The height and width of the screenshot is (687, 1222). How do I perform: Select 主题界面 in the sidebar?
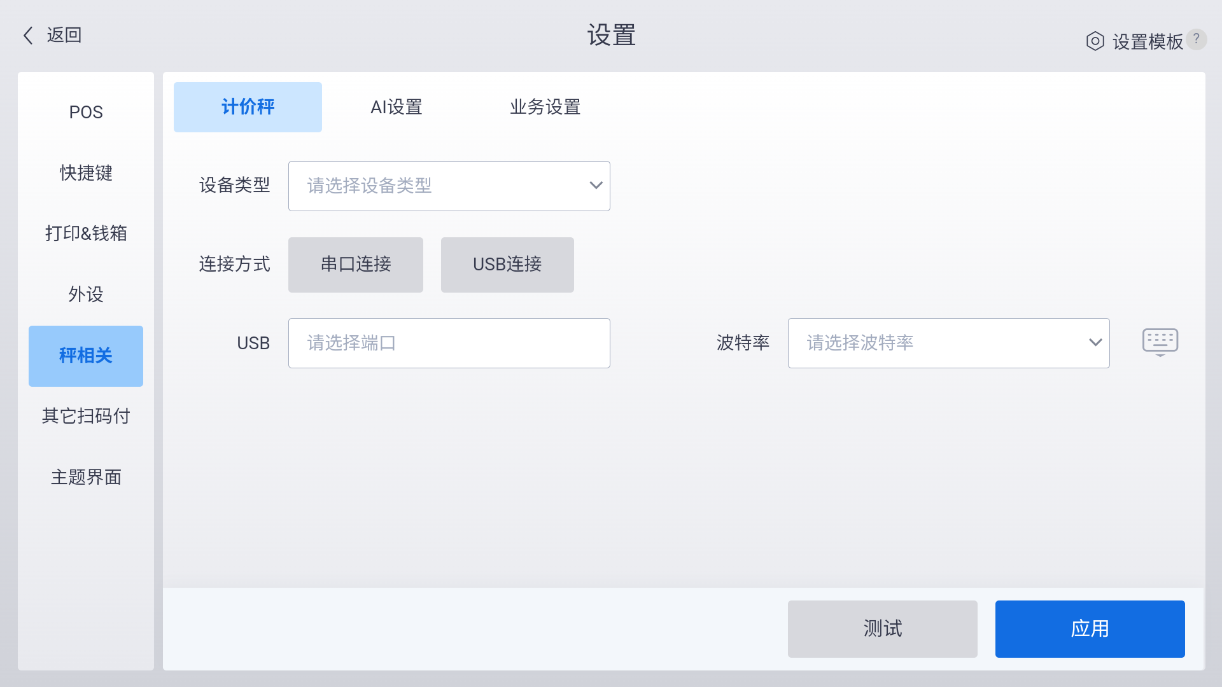(x=86, y=477)
